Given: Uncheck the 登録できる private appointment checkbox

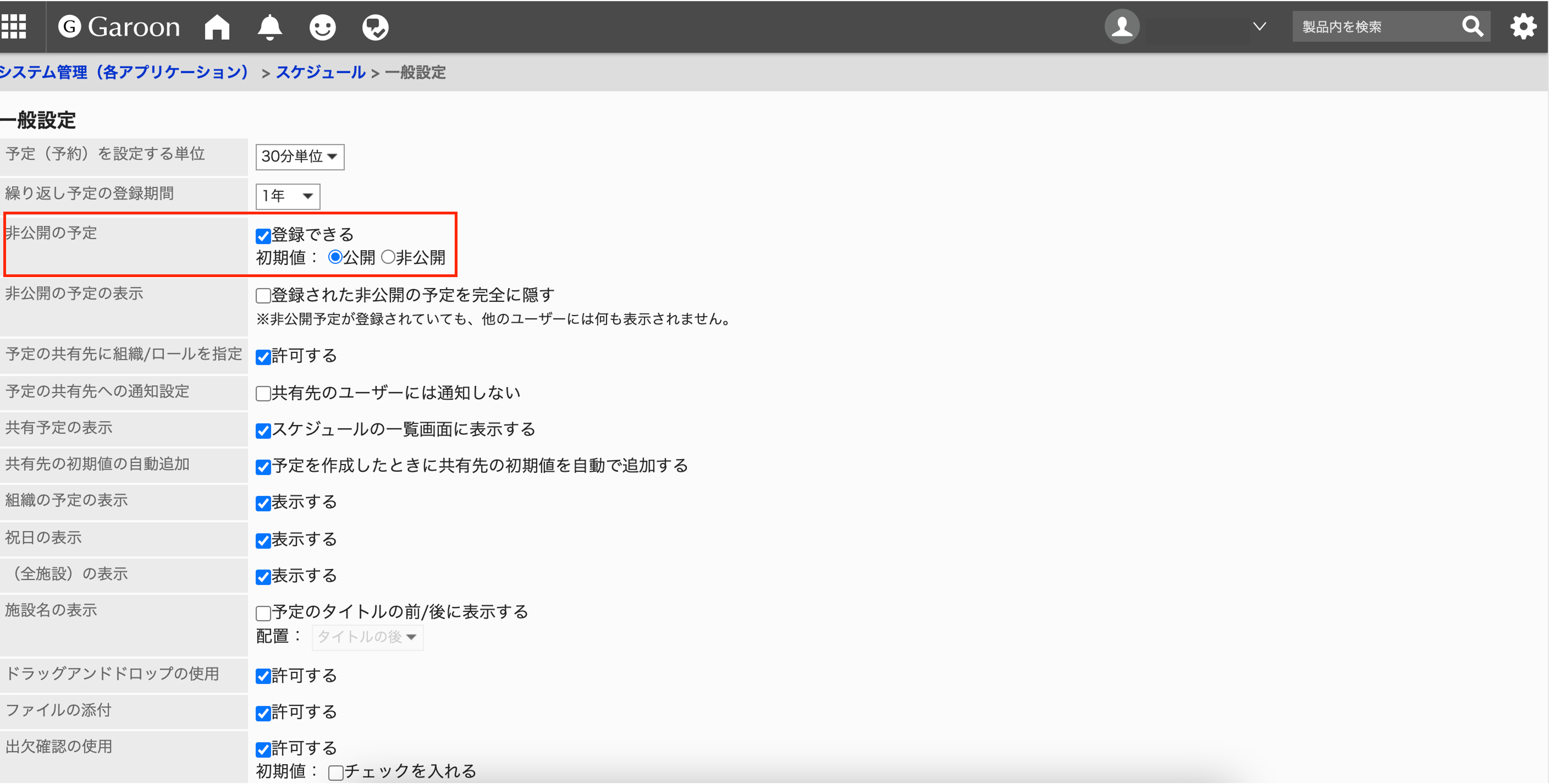Looking at the screenshot, I should (x=263, y=236).
